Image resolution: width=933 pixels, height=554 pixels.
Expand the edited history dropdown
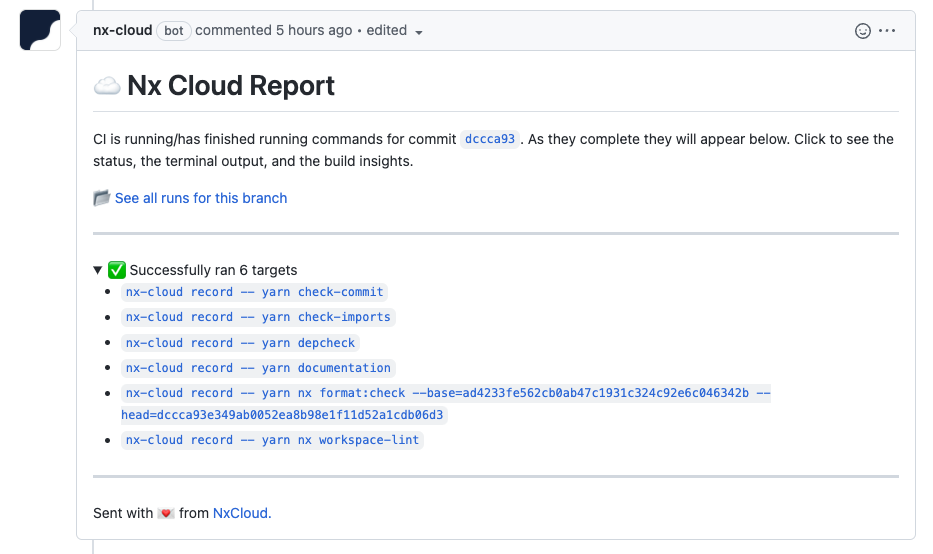395,31
